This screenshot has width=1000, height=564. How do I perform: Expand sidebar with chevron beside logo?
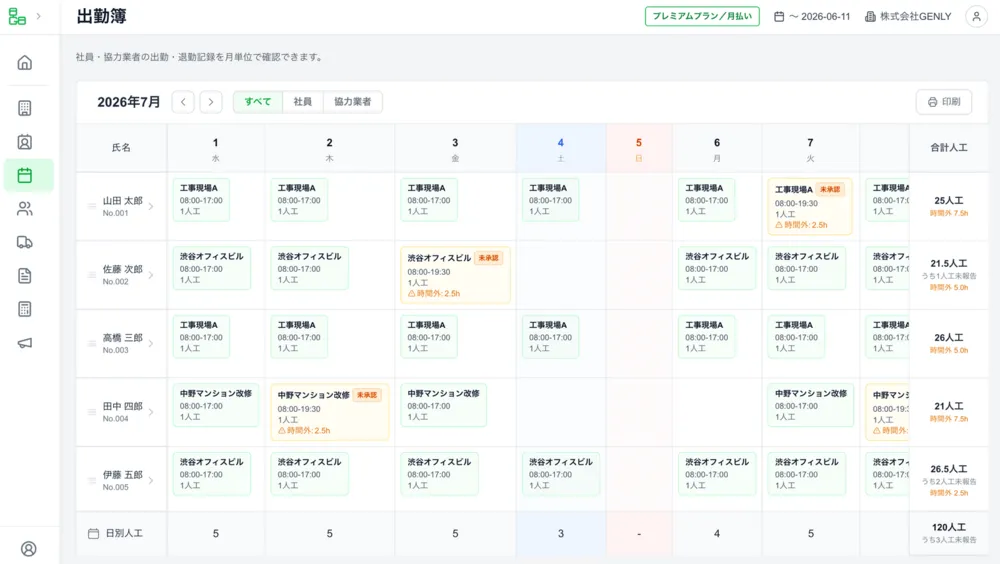pos(39,16)
